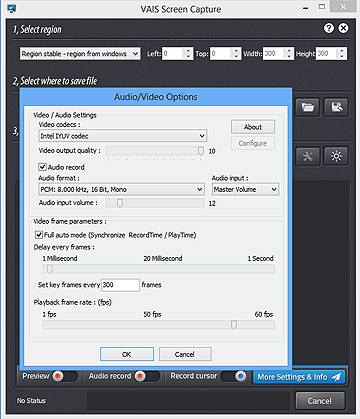Click the gear settings icon button
The height and width of the screenshot is (419, 360).
coord(337,156)
